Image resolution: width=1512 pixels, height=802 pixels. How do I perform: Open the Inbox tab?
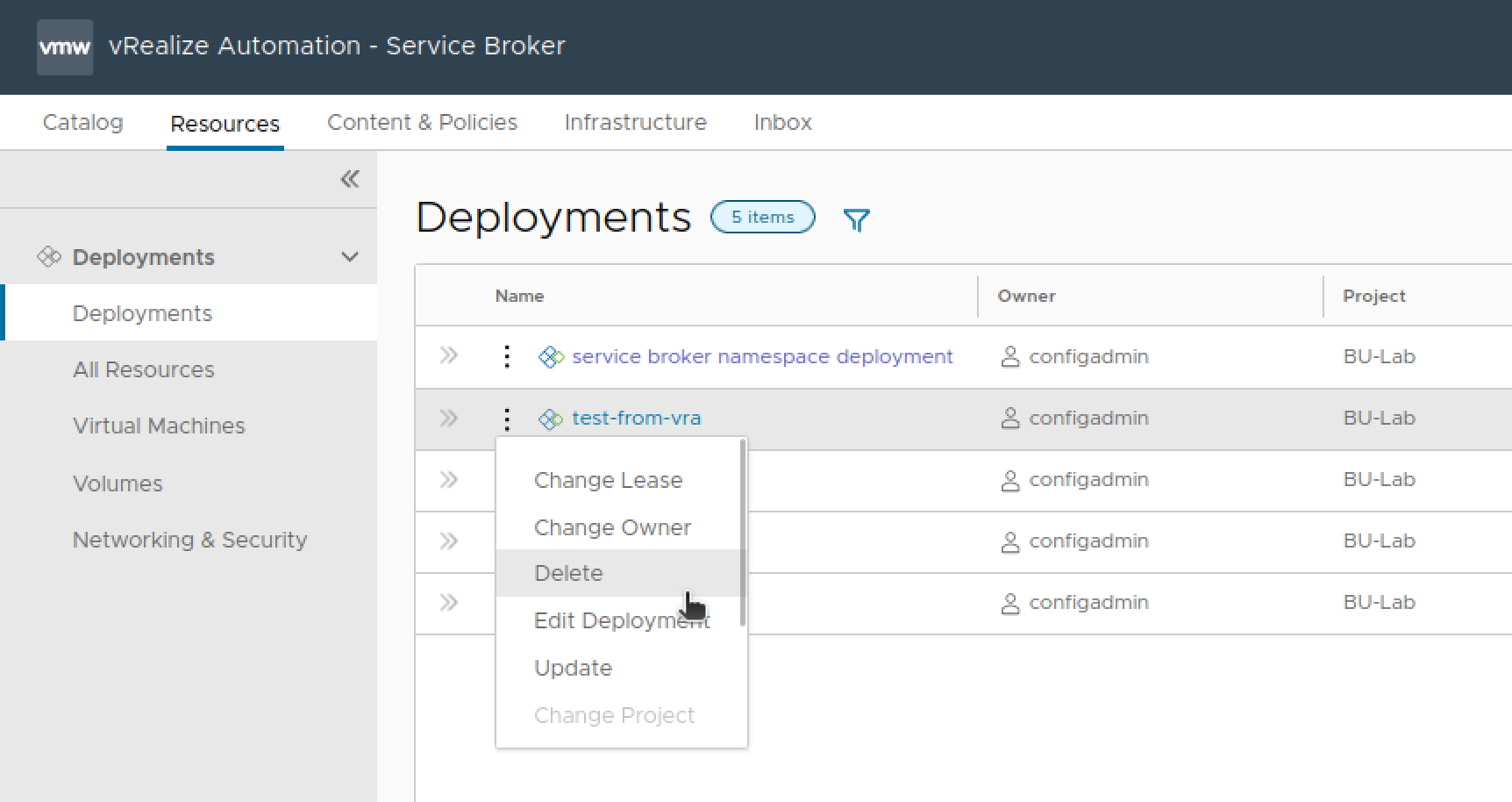(782, 122)
